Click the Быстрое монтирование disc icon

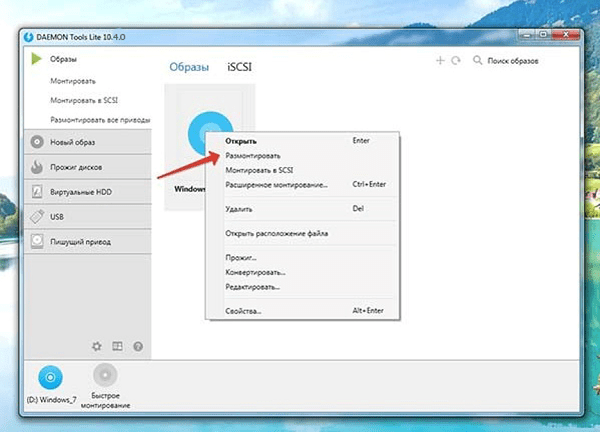click(x=105, y=375)
